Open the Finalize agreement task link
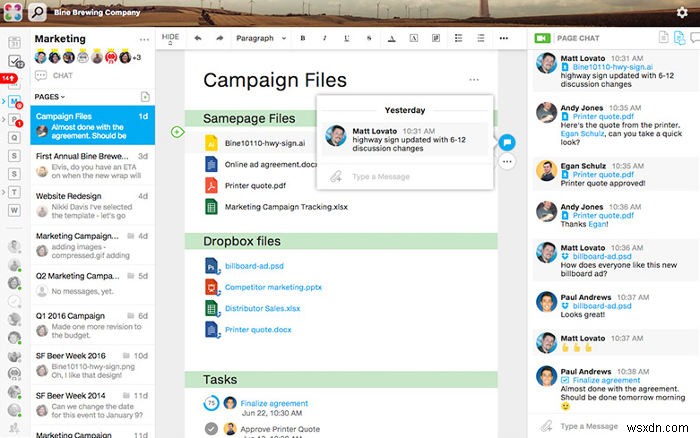 tap(274, 403)
